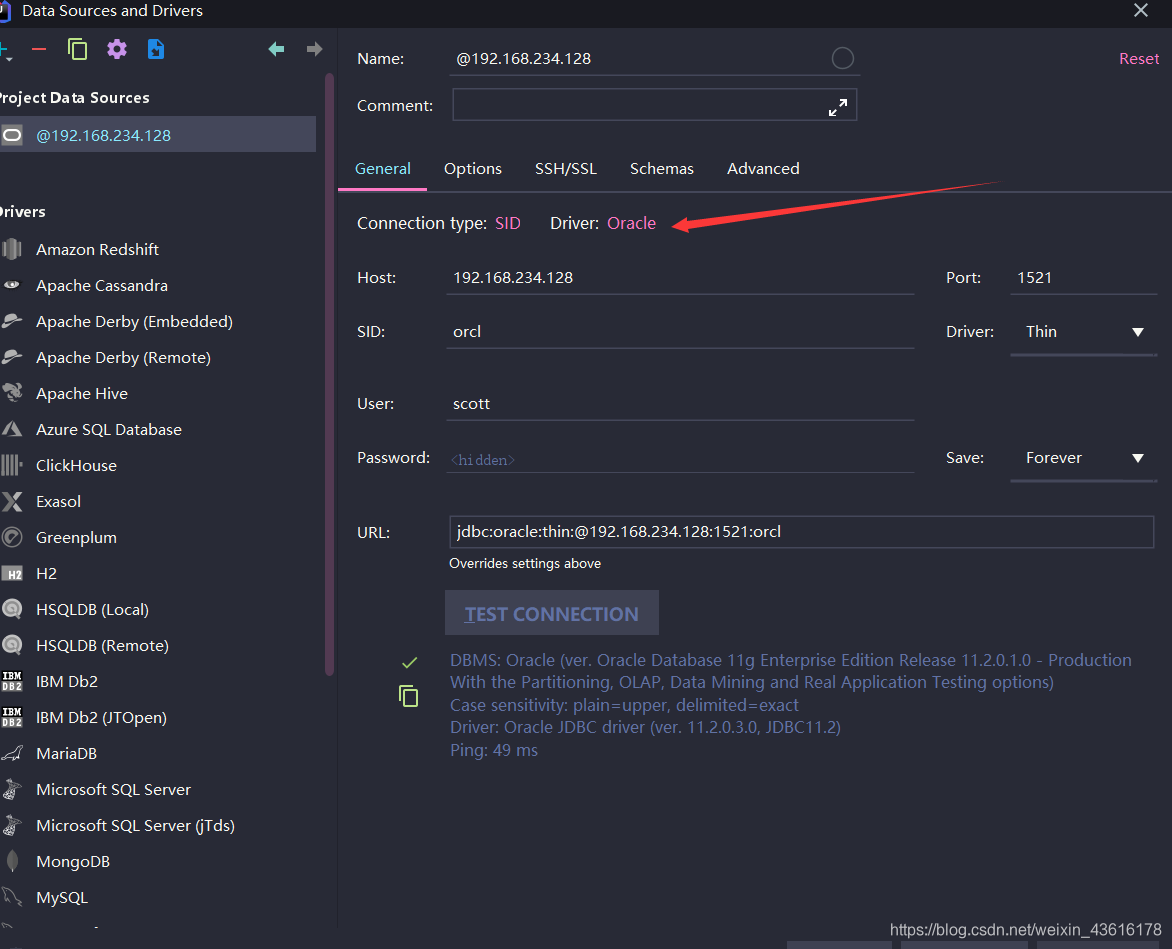Select the @192.168.234.128 data source
Image resolution: width=1172 pixels, height=949 pixels.
tap(158, 135)
